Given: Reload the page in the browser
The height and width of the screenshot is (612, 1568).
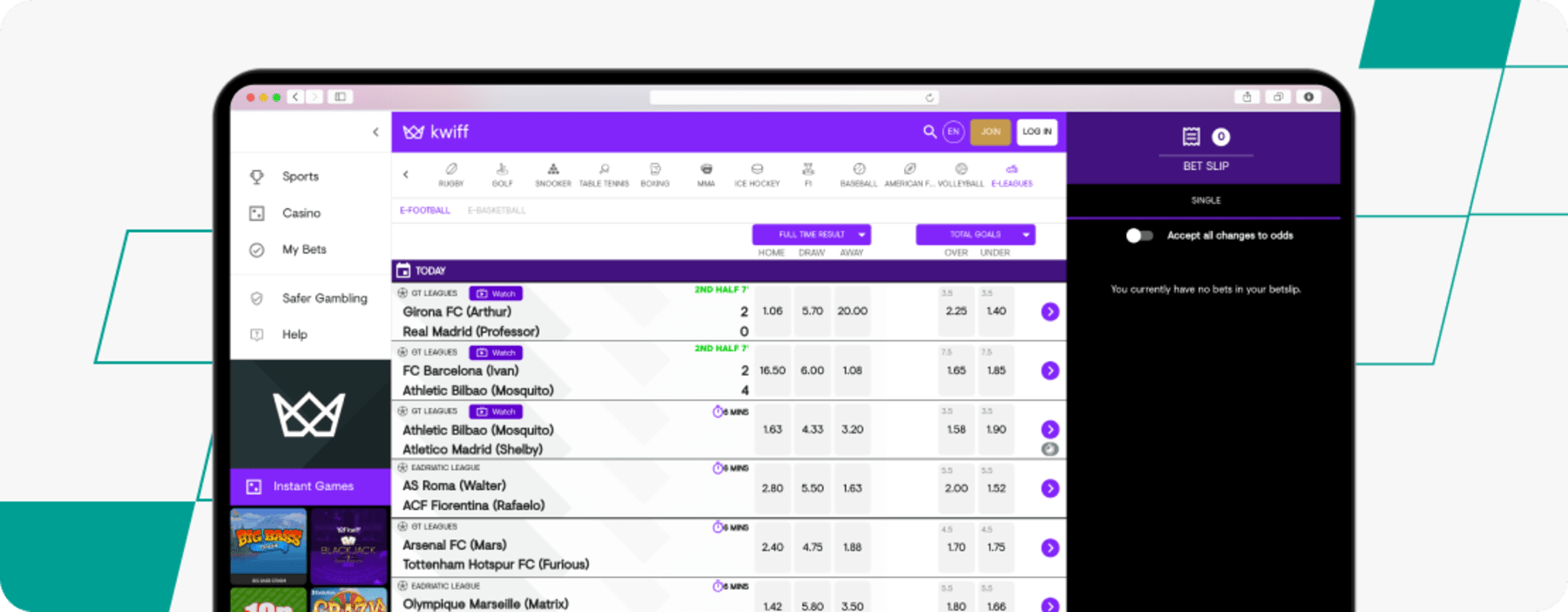Looking at the screenshot, I should click(929, 98).
